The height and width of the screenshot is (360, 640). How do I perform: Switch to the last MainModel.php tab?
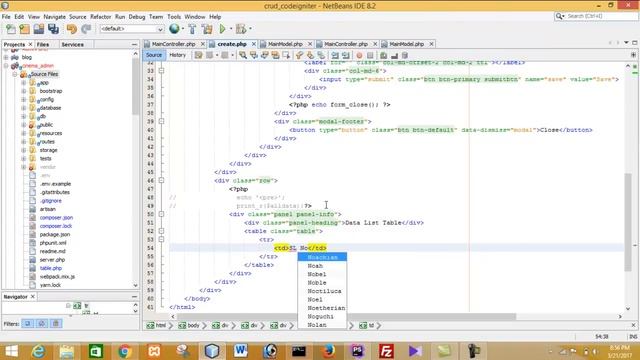pyautogui.click(x=407, y=44)
